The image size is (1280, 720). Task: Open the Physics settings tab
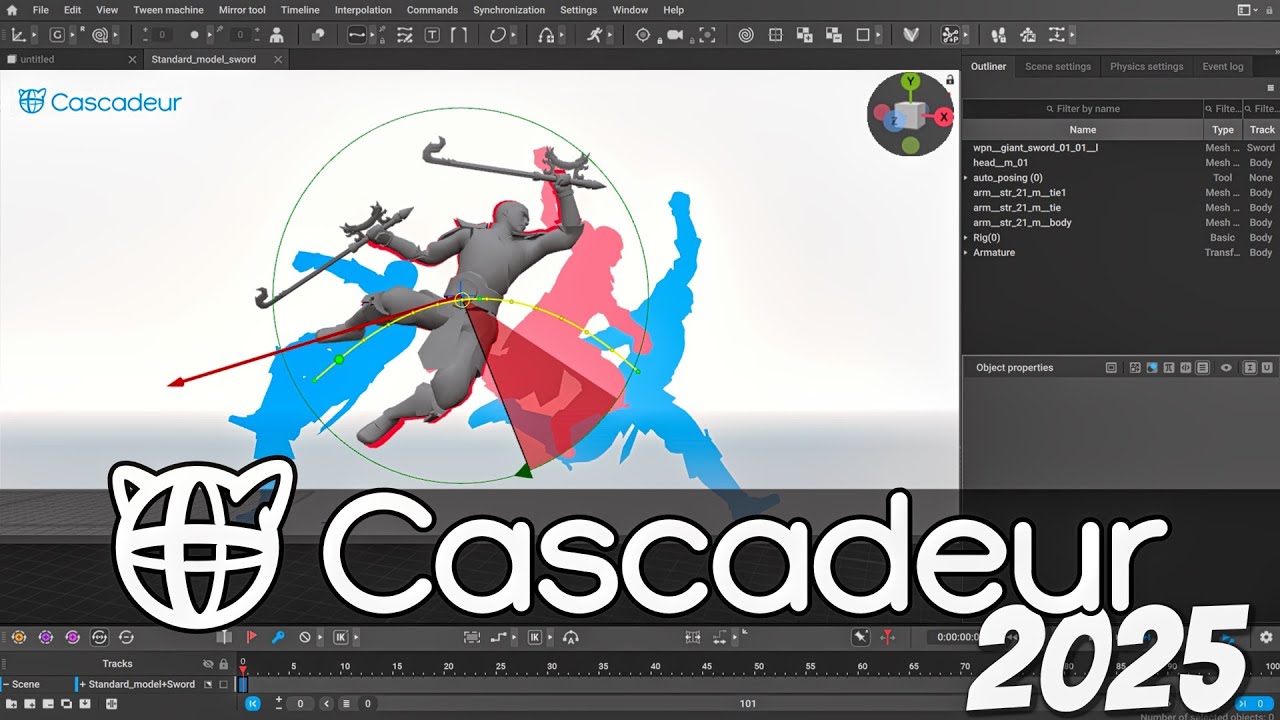(1146, 67)
